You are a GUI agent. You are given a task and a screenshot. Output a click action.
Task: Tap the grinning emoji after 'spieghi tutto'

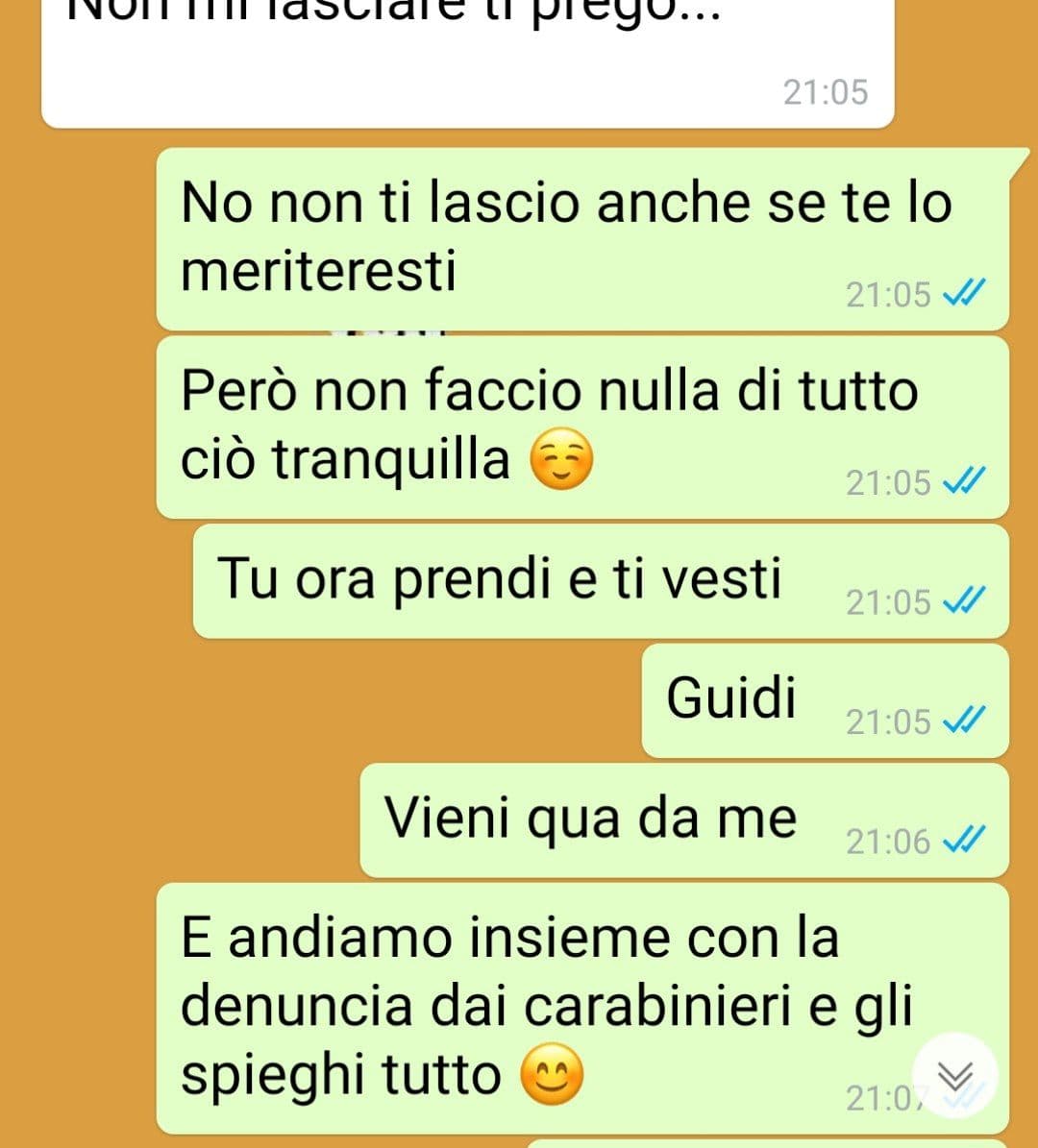[x=552, y=1074]
